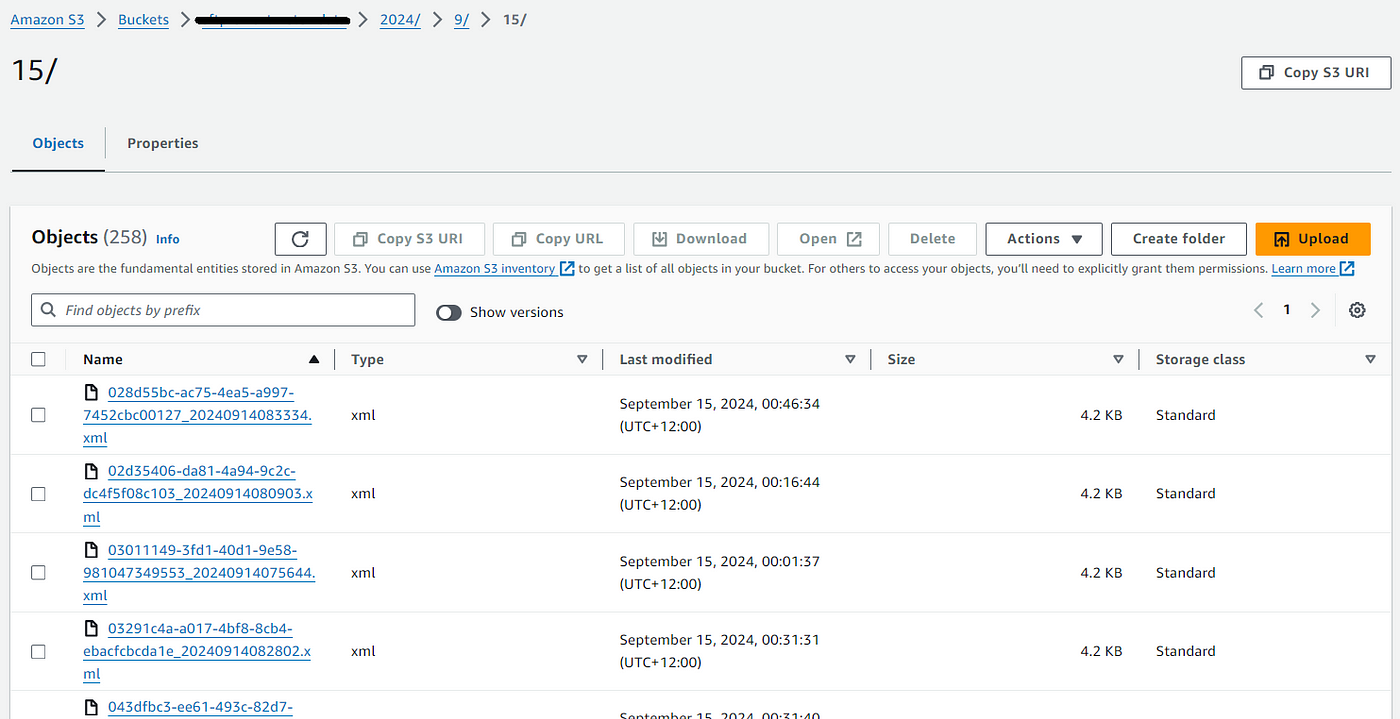The height and width of the screenshot is (719, 1400).
Task: Sort by Name column ascending arrow
Action: 314,359
